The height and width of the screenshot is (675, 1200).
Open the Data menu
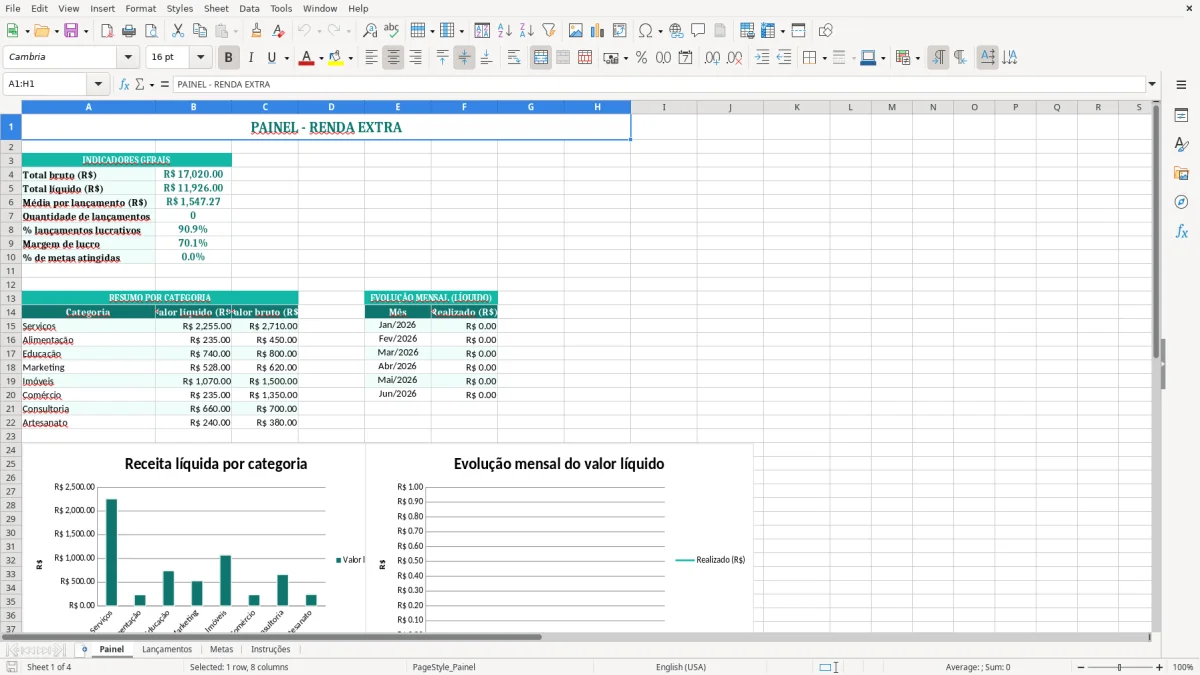point(249,8)
